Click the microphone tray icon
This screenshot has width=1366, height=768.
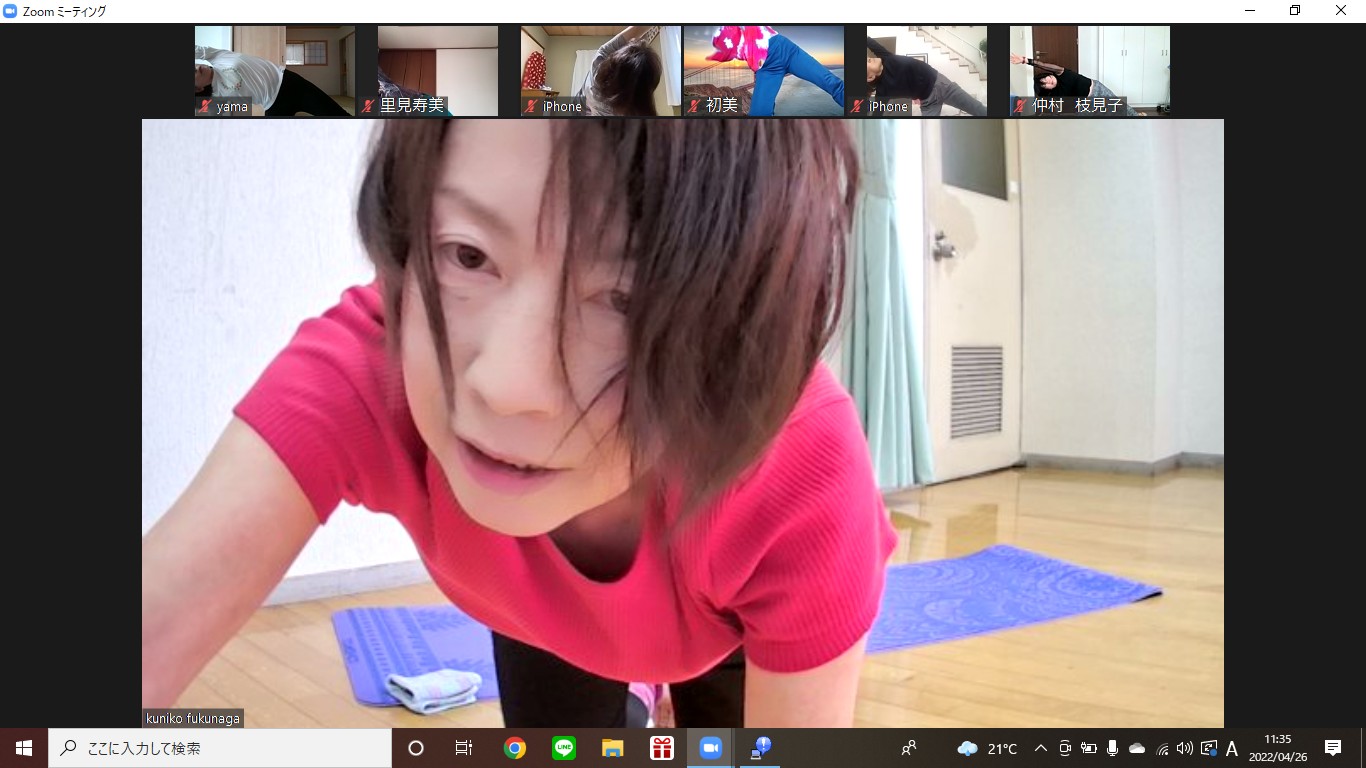coord(1113,748)
